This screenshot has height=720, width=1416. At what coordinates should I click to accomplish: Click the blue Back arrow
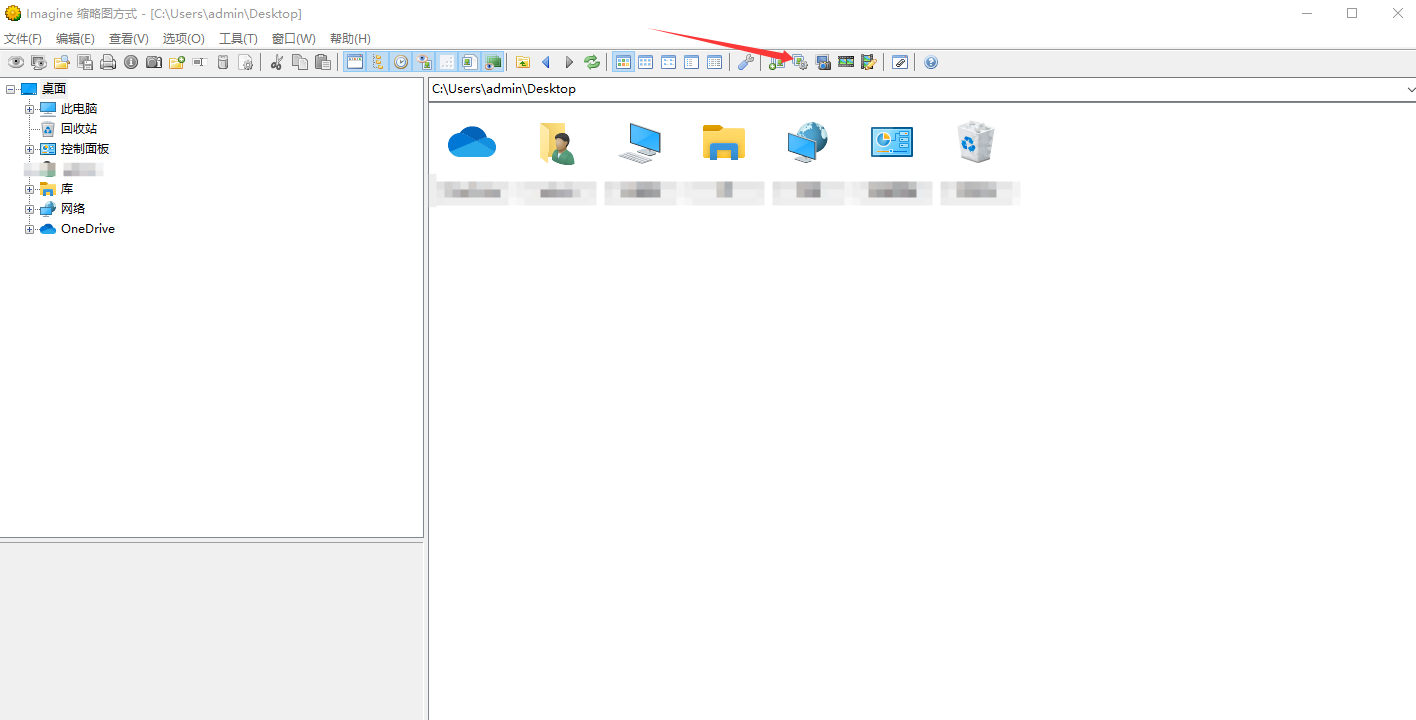click(546, 62)
